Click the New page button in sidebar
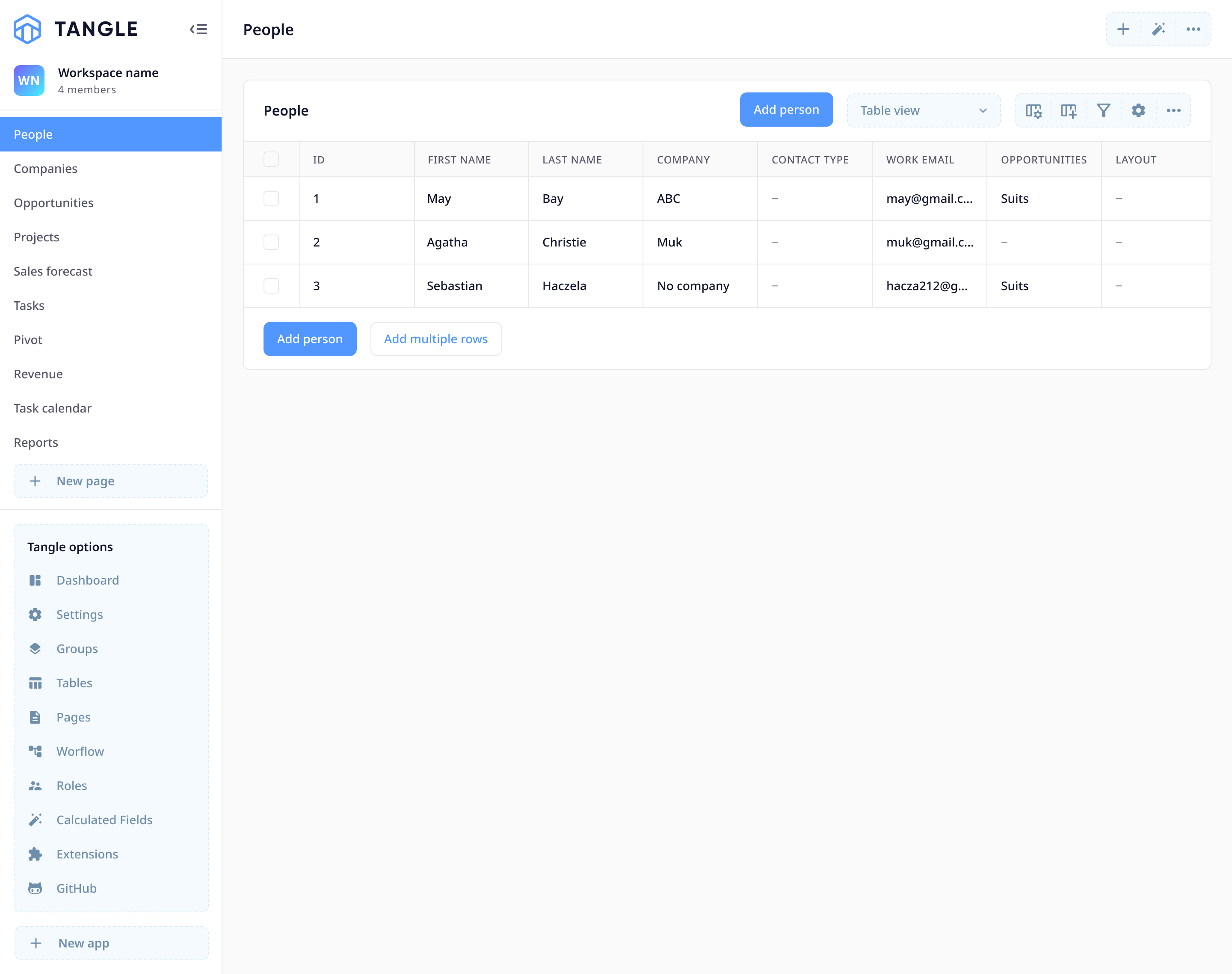 (x=111, y=481)
